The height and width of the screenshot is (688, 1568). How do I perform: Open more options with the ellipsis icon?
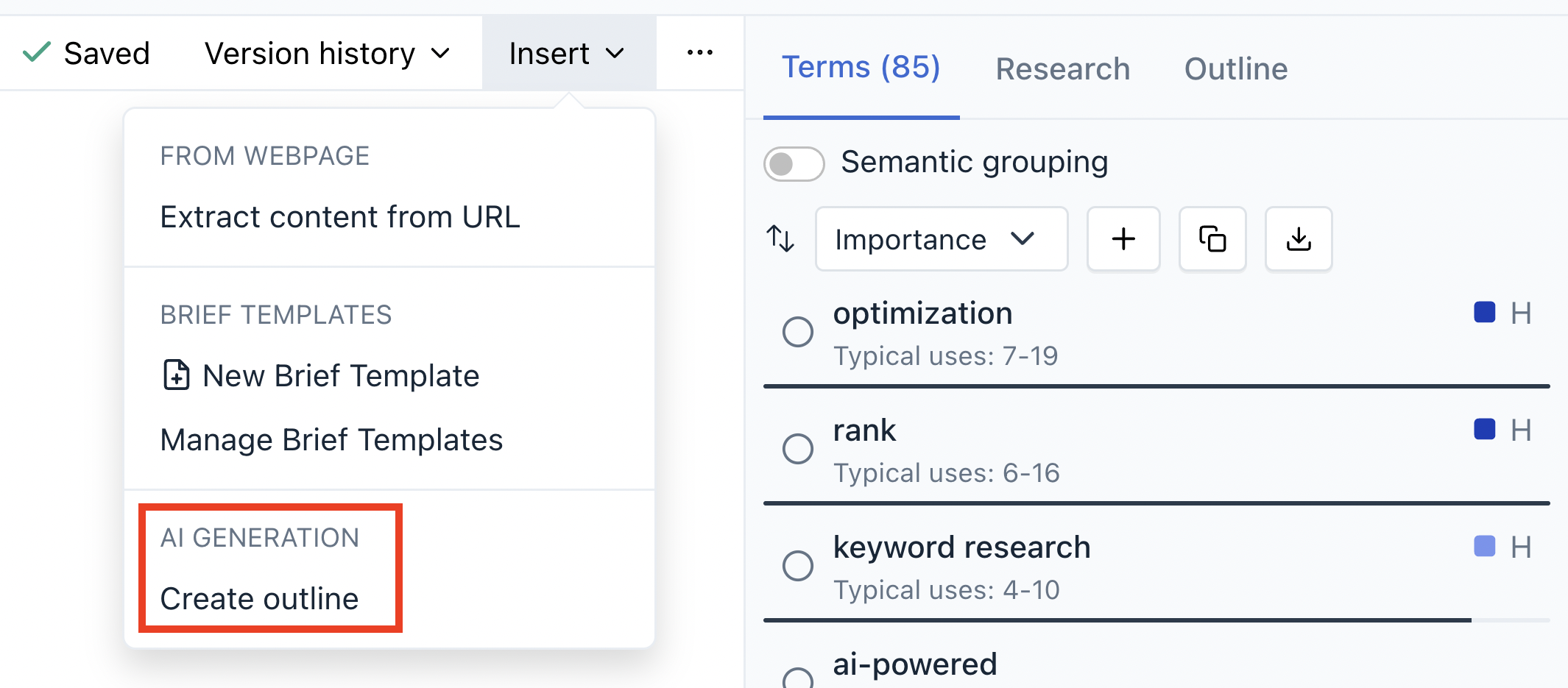pos(699,52)
